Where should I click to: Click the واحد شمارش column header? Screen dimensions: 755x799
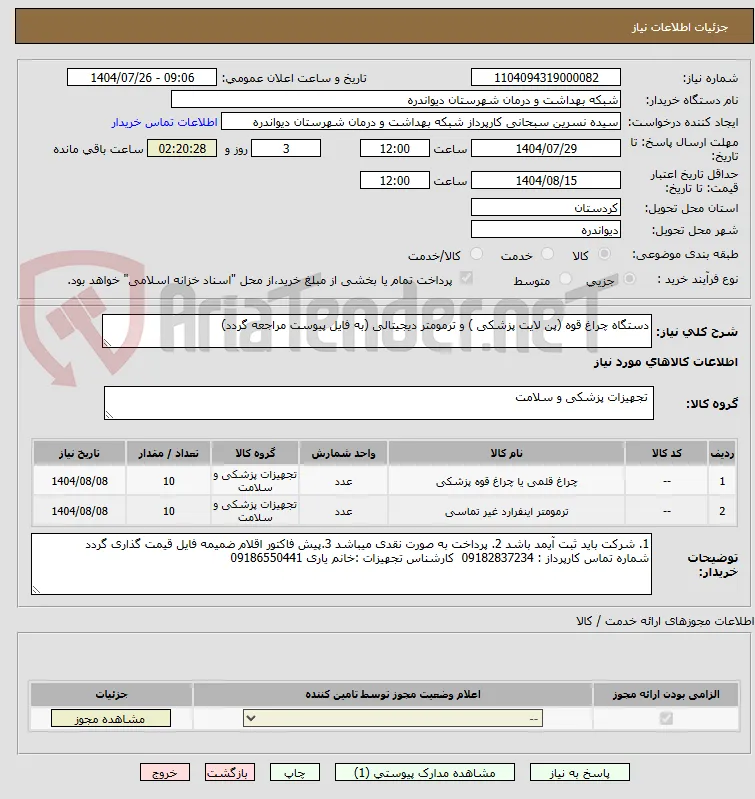click(343, 453)
